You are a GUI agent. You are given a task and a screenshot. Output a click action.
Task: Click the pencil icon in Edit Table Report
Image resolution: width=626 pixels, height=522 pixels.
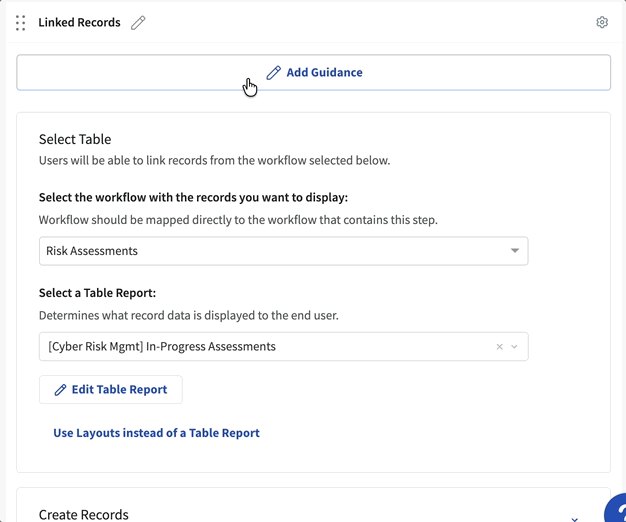[60, 389]
